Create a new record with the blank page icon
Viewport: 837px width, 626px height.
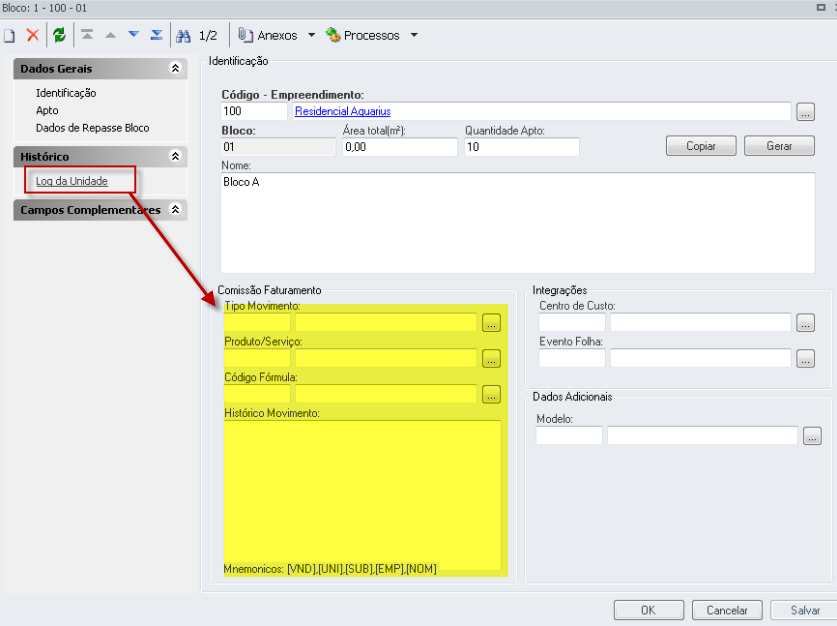(x=10, y=36)
